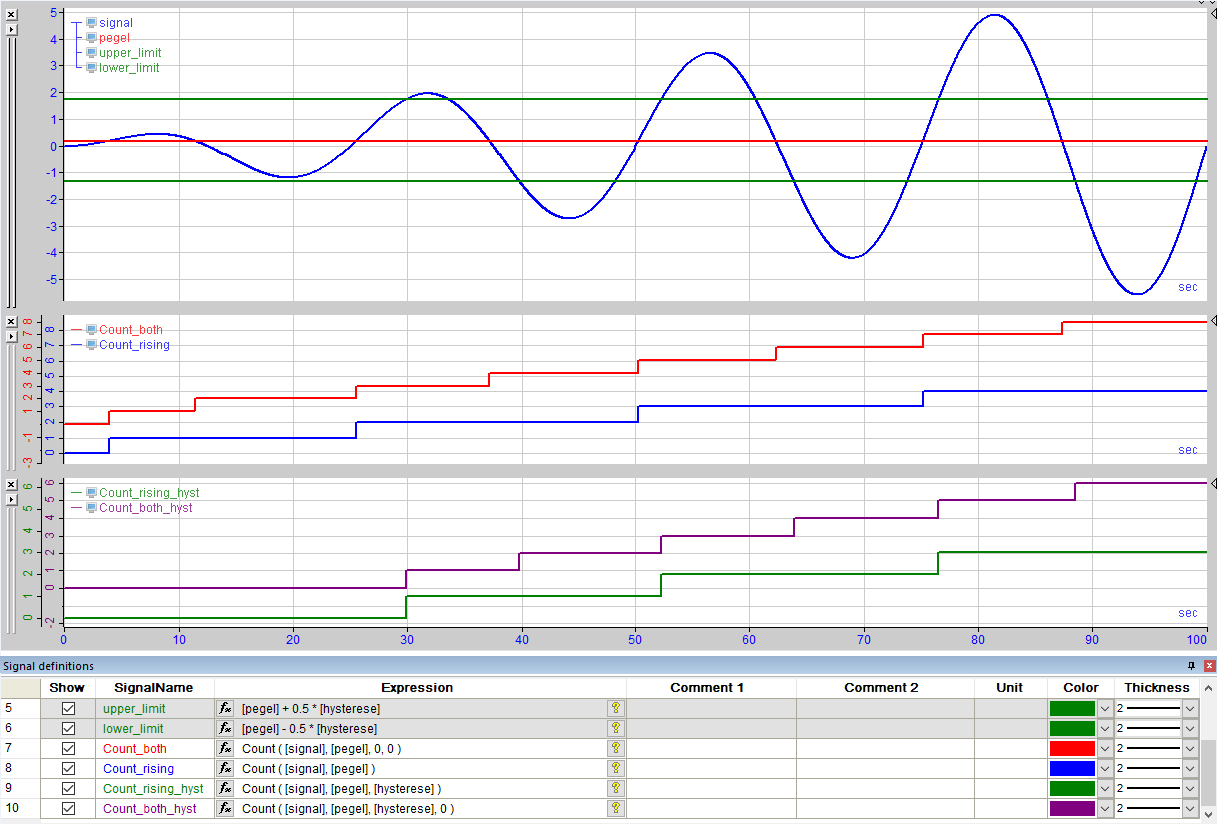The image size is (1217, 824).
Task: Click the pegel signal icon in legend
Action: coord(91,38)
